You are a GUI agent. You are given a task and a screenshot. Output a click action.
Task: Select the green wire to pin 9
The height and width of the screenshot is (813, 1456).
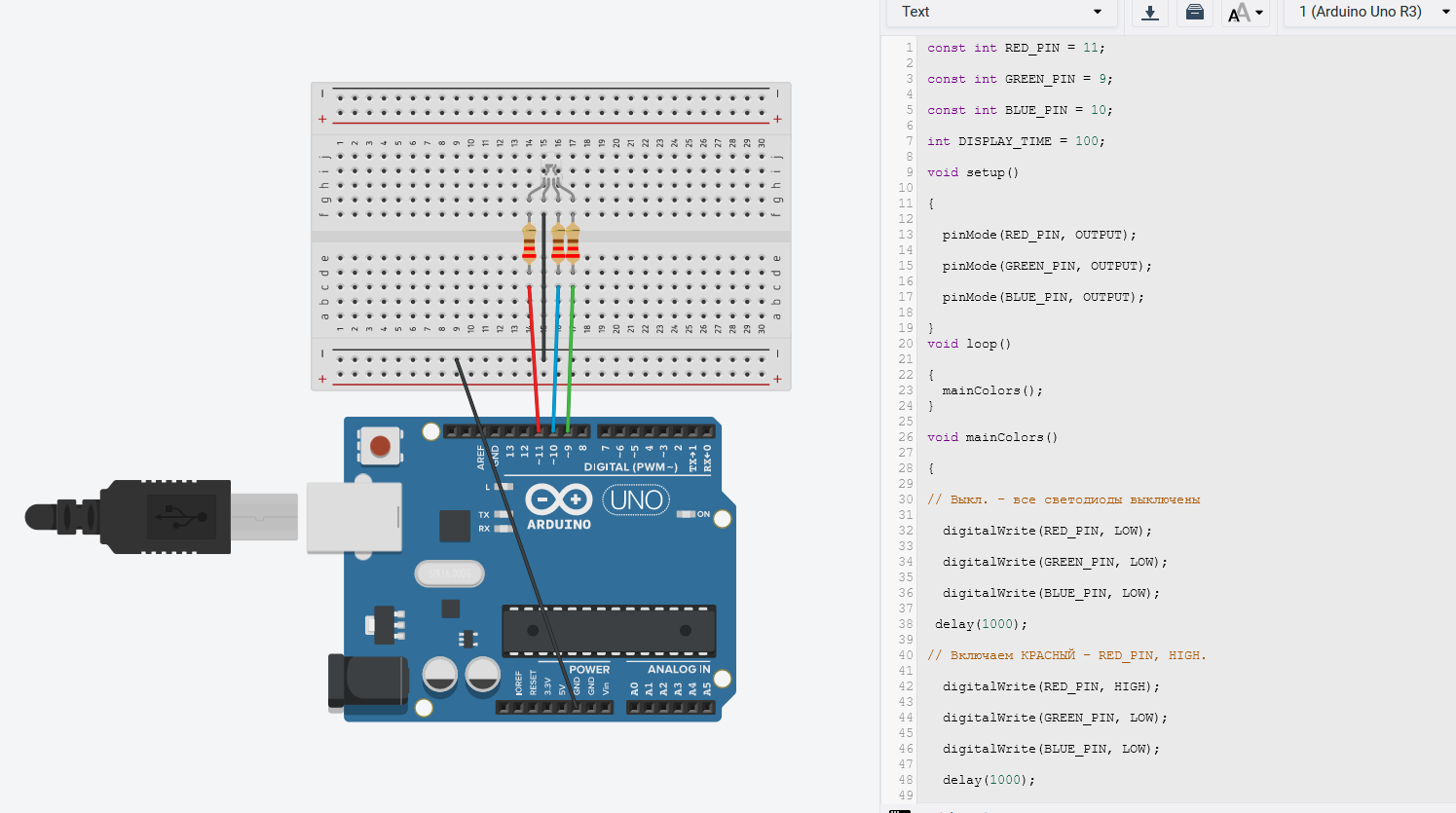(570, 360)
